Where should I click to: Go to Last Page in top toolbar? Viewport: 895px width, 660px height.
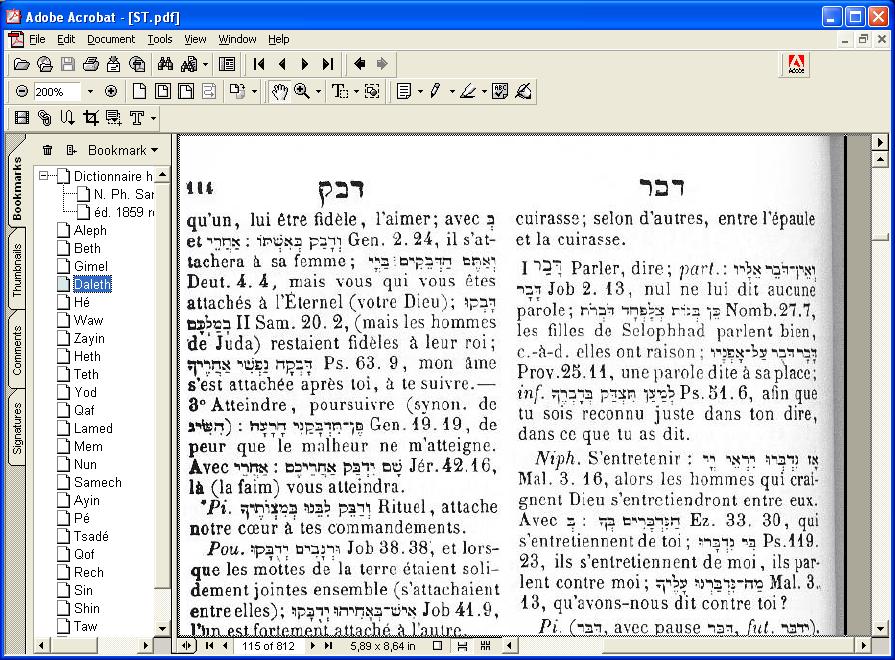[328, 64]
